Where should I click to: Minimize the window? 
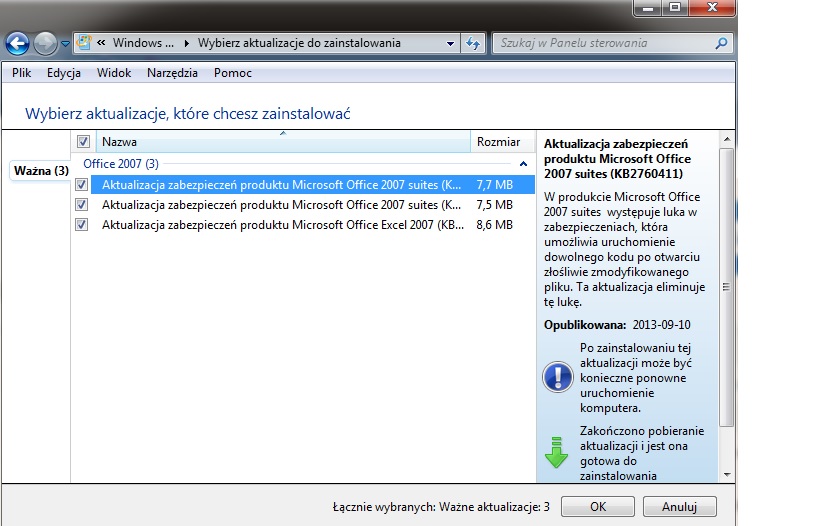[x=648, y=8]
